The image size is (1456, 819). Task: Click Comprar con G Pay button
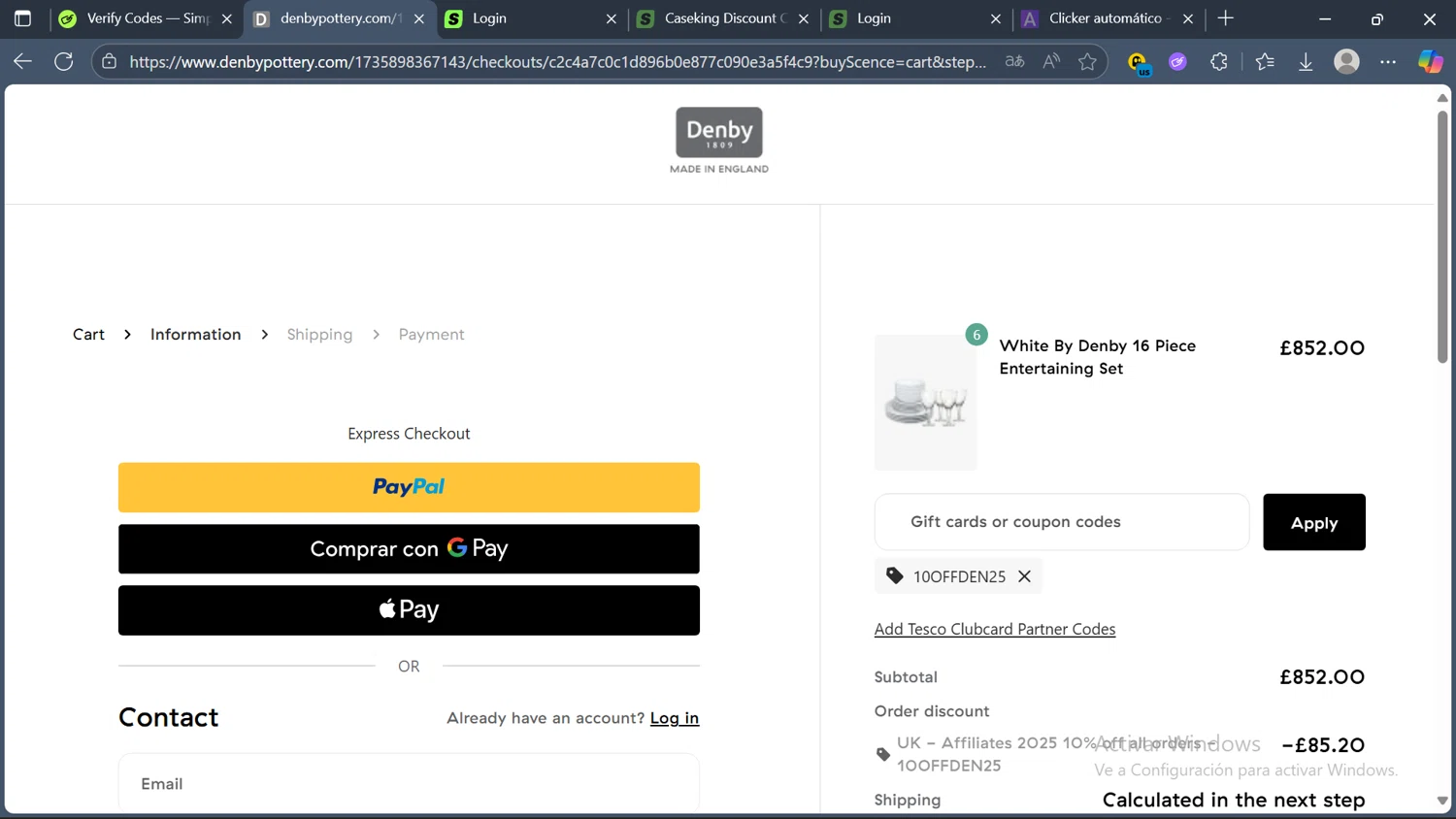(x=409, y=548)
